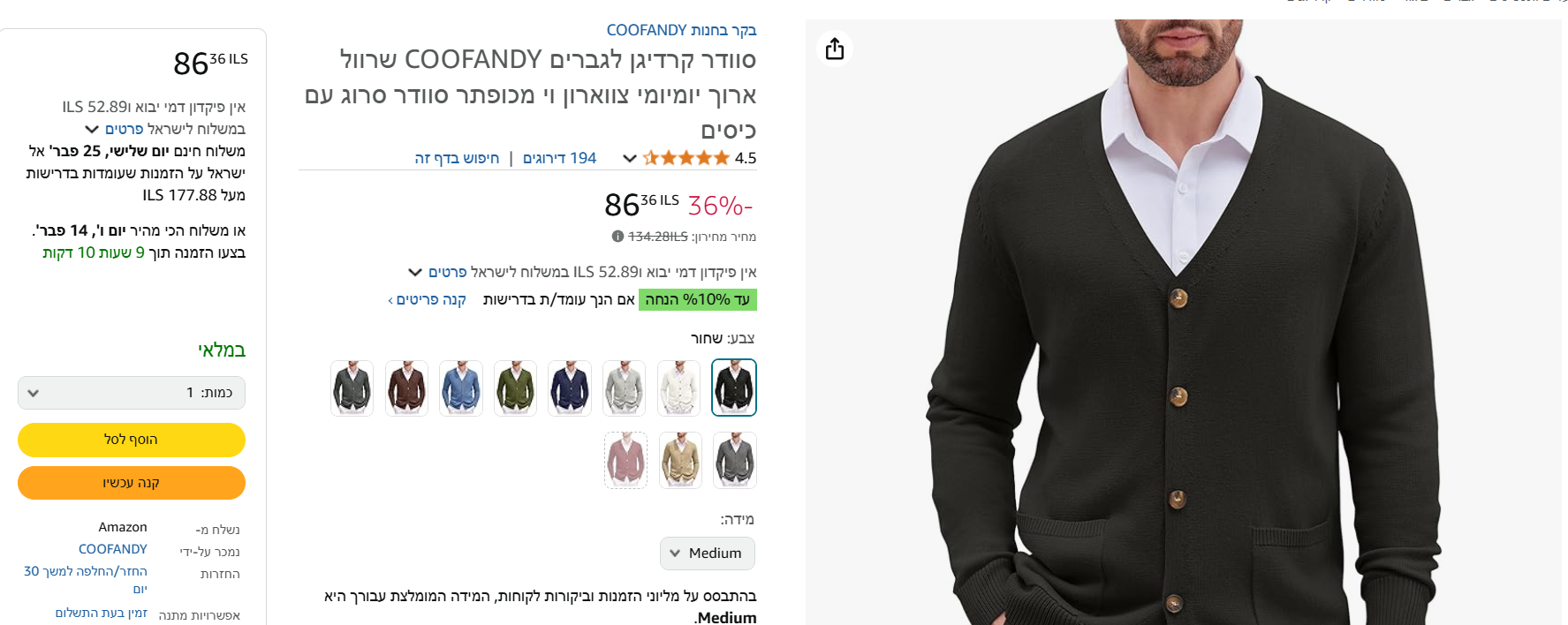Open the Medium size dropdown
Viewport: 1568px width, 625px height.
point(708,553)
